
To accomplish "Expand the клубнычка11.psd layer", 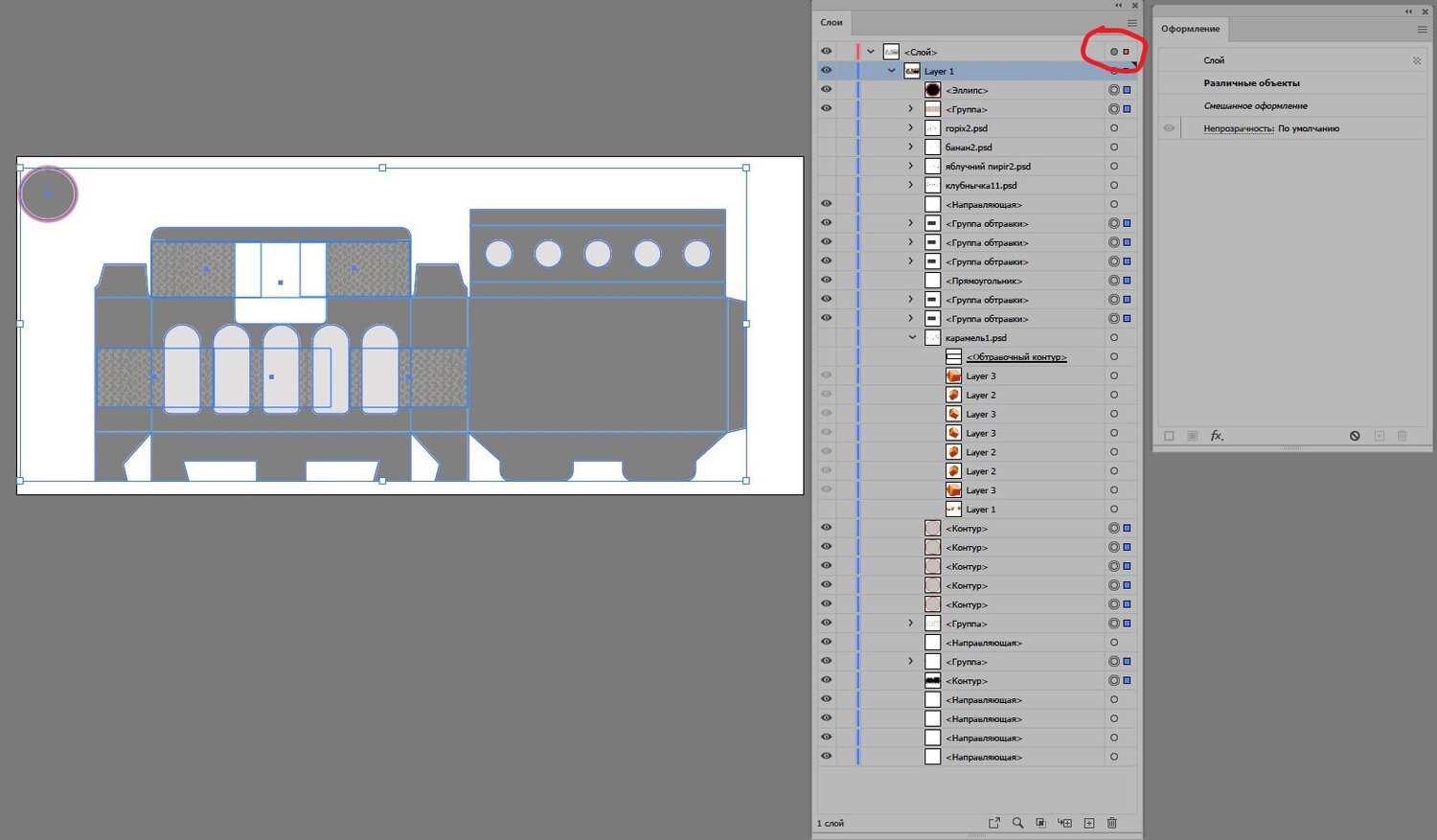I will pyautogui.click(x=911, y=185).
